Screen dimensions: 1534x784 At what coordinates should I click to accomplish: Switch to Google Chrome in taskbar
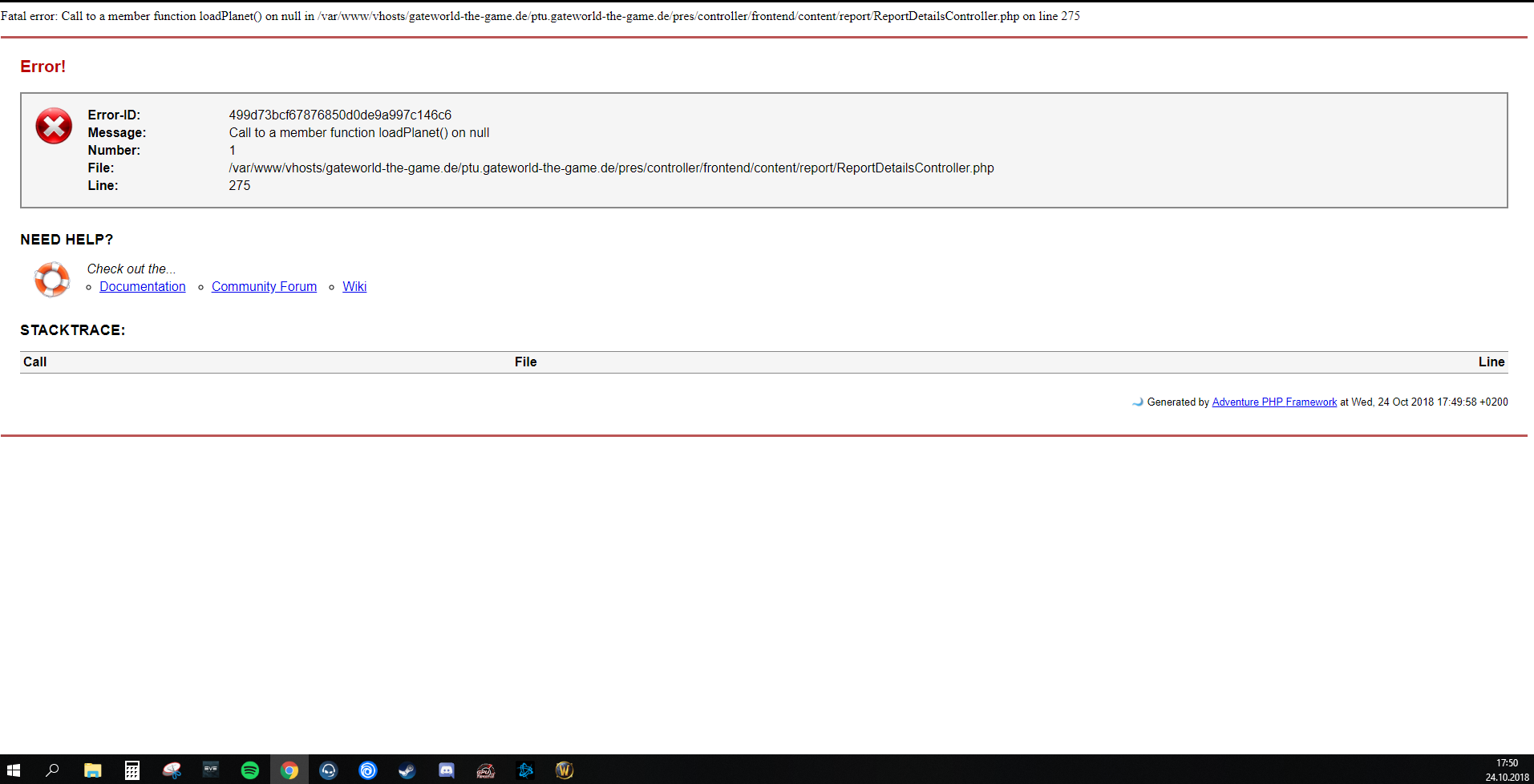point(289,770)
